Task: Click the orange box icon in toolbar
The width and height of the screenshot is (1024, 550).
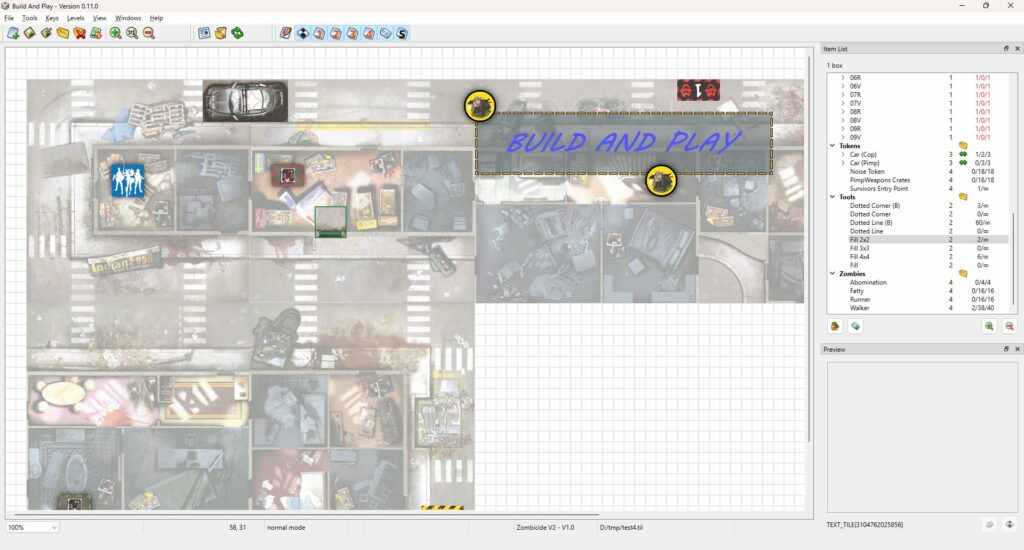Action: [221, 33]
